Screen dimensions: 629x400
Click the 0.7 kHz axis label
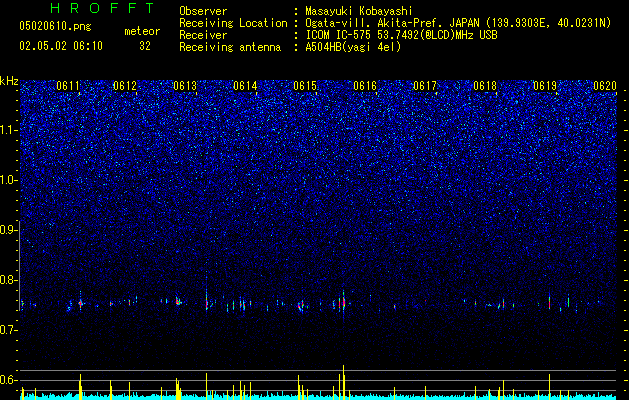tap(8, 330)
